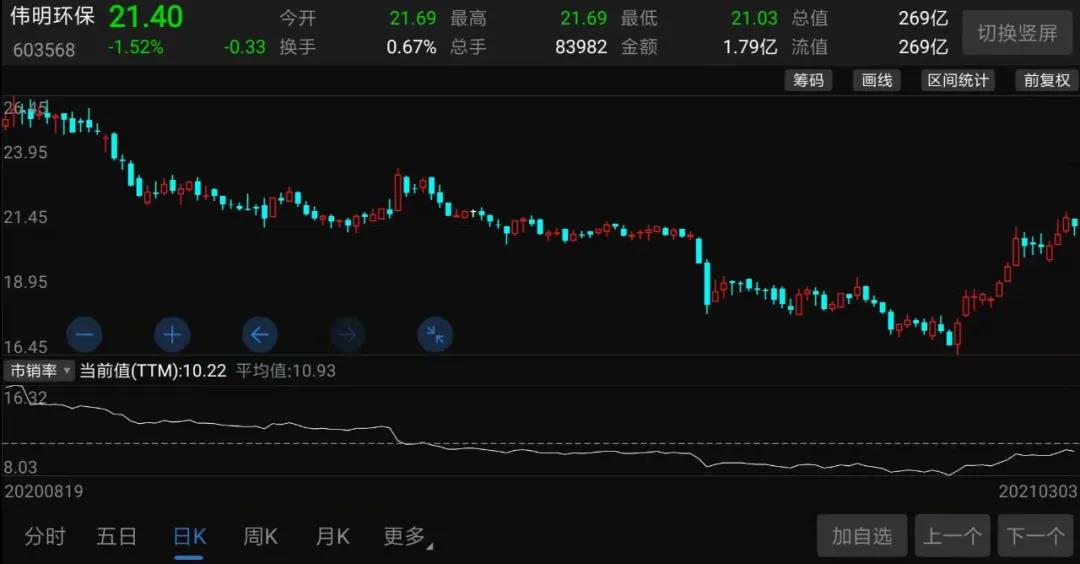Image resolution: width=1080 pixels, height=564 pixels.
Task: Zoom out chart with minus icon
Action: click(x=84, y=334)
